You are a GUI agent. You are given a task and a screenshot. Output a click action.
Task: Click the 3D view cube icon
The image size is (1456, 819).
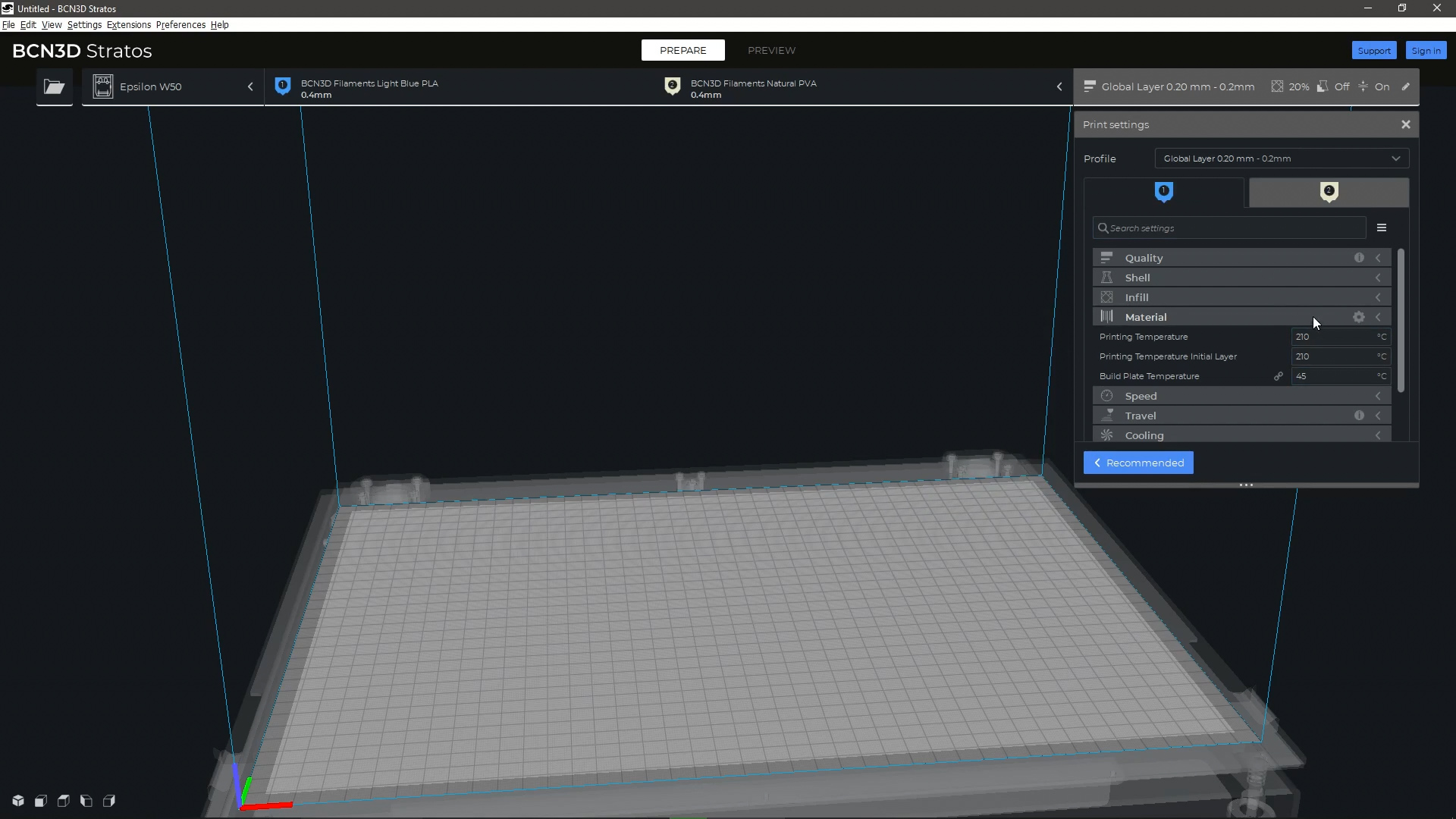[18, 801]
